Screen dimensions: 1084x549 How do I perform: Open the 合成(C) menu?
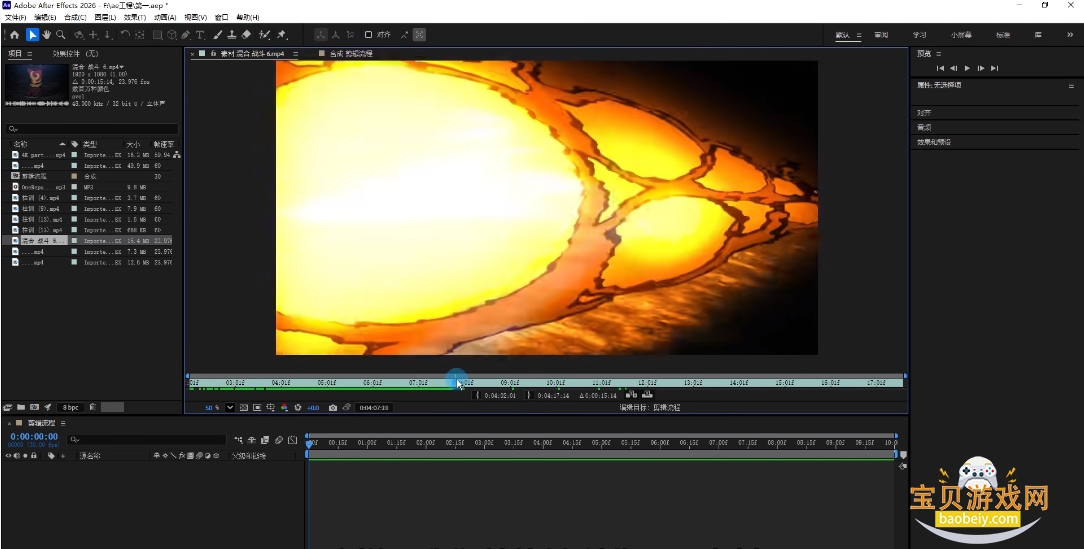(x=75, y=17)
